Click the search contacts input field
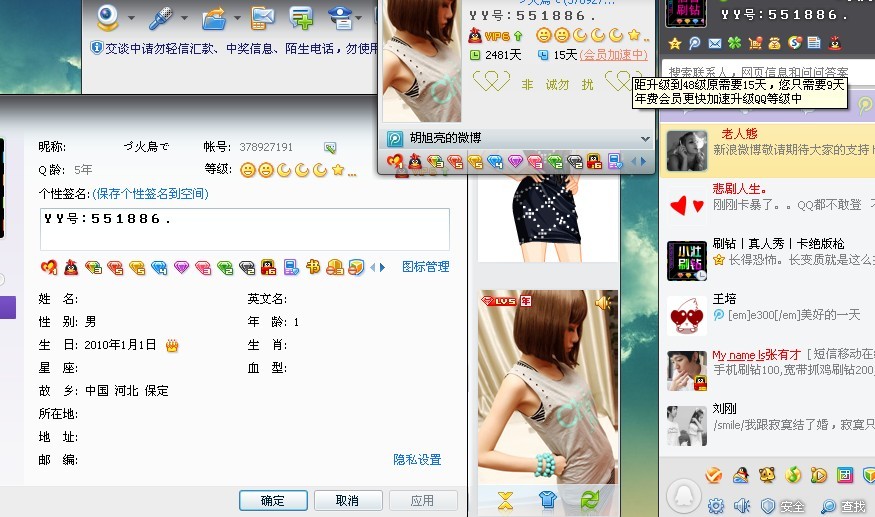 coord(767,72)
